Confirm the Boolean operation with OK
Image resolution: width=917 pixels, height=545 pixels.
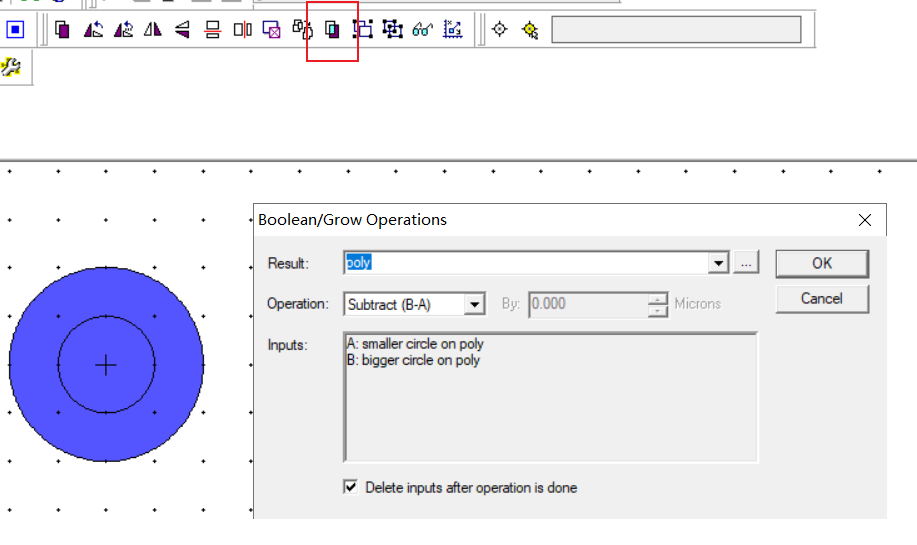822,263
